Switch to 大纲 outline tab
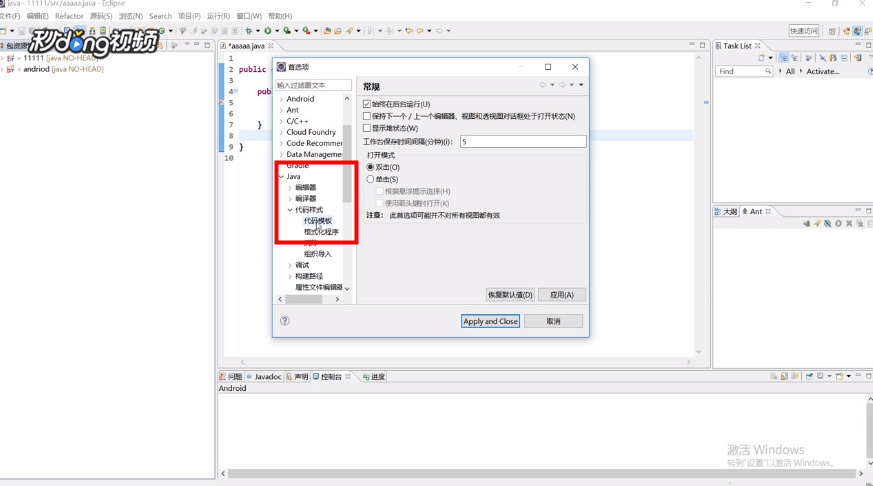This screenshot has height=486, width=873. 727,212
